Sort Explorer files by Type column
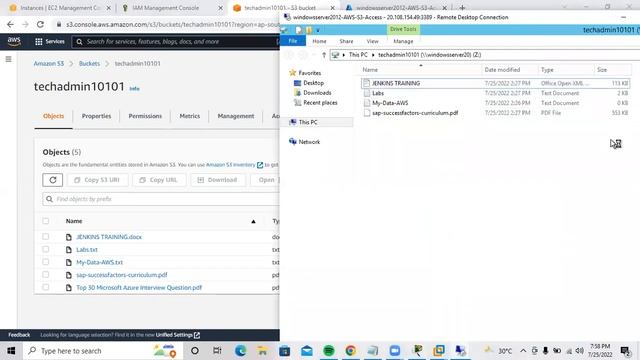The height and width of the screenshot is (360, 640). 547,70
